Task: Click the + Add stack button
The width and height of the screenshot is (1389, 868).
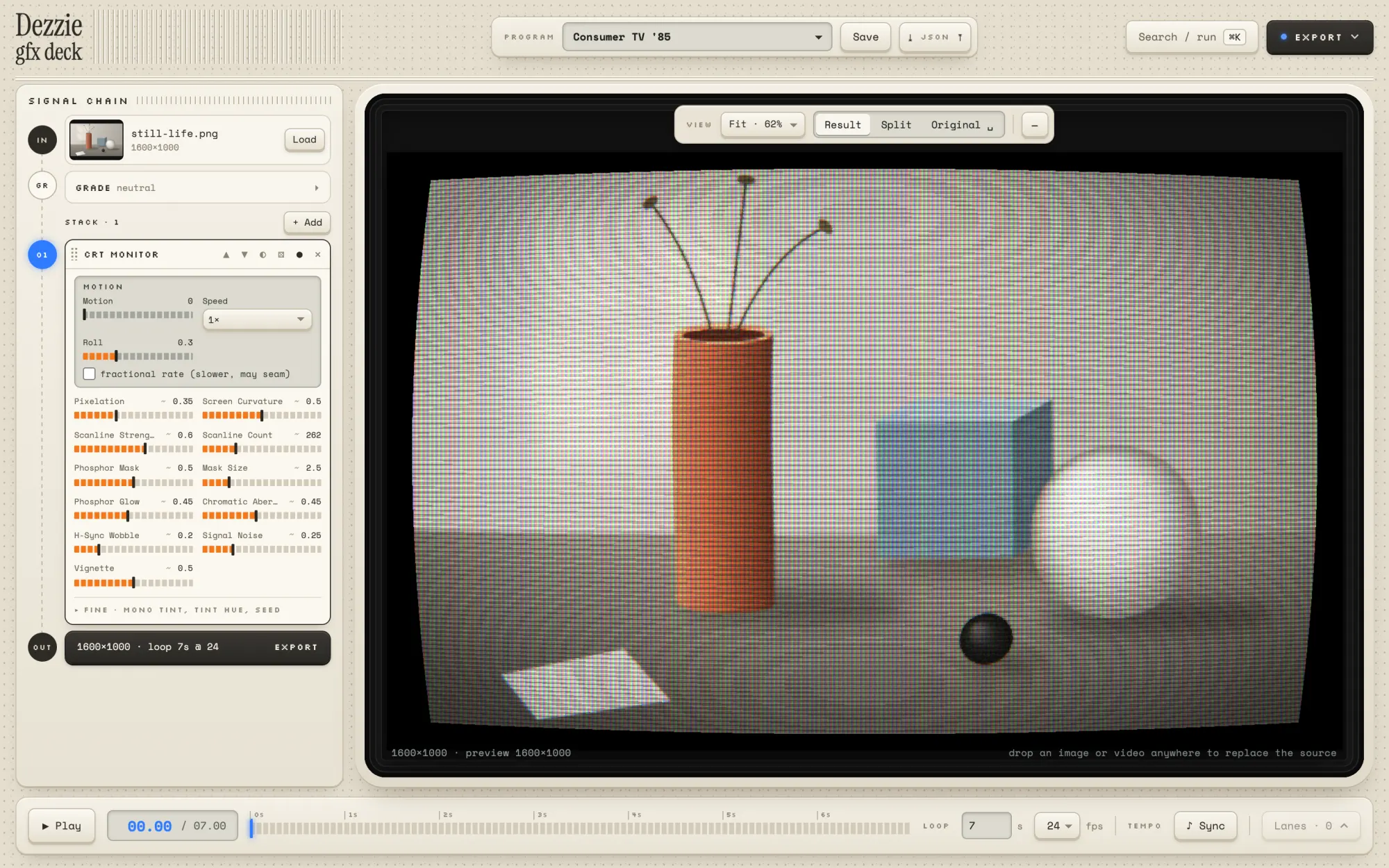Action: click(307, 222)
